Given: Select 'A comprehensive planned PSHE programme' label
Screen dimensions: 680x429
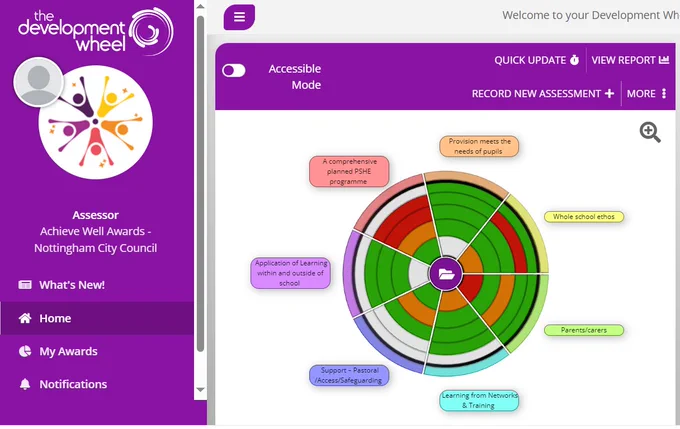Looking at the screenshot, I should pyautogui.click(x=349, y=171).
